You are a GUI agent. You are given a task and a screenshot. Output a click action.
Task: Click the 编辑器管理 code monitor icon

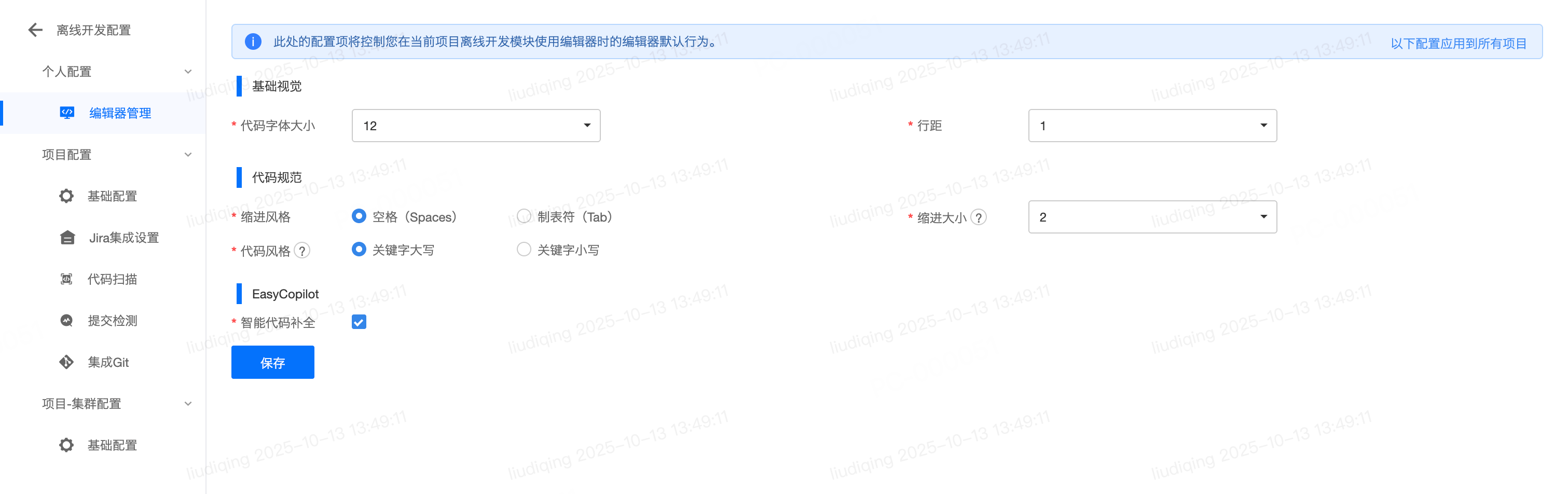67,113
